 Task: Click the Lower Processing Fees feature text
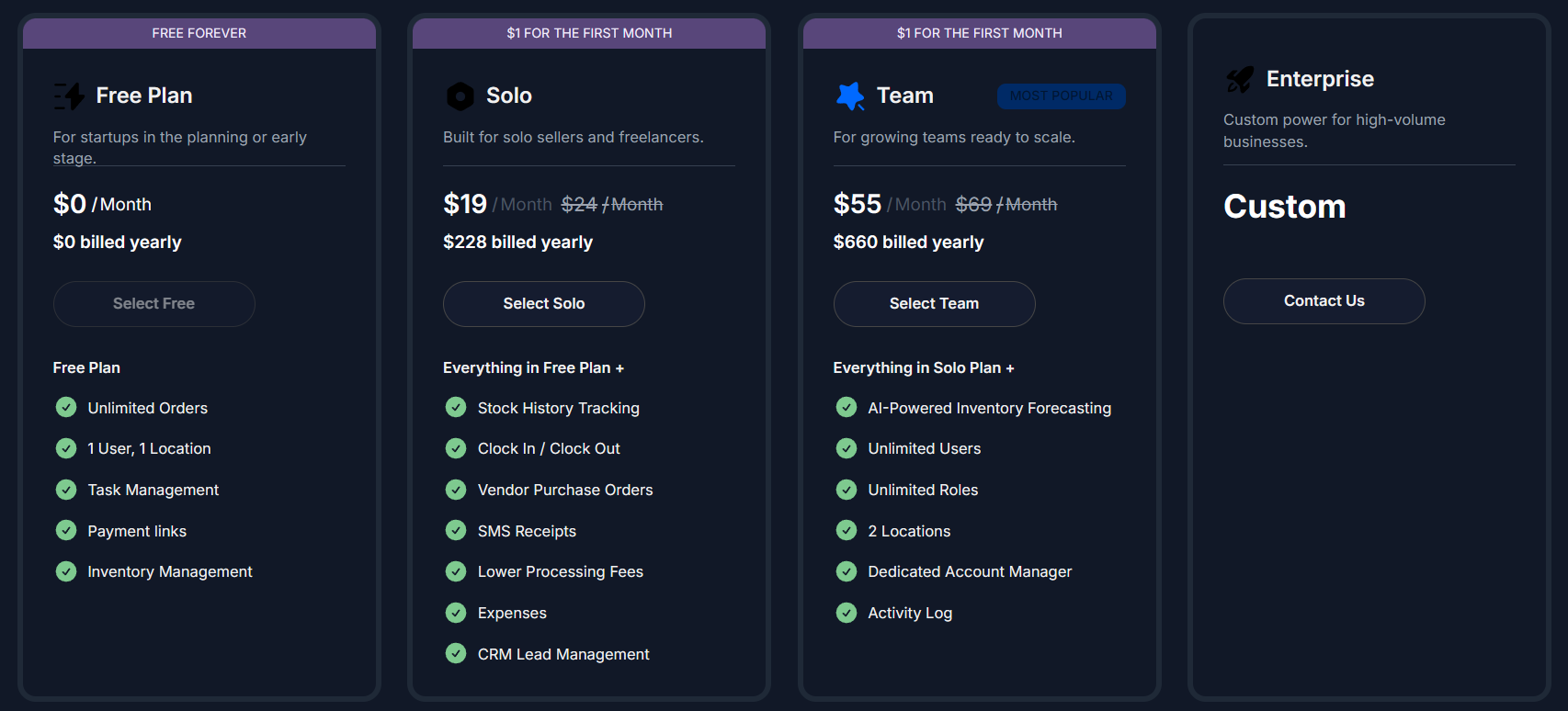coord(561,571)
